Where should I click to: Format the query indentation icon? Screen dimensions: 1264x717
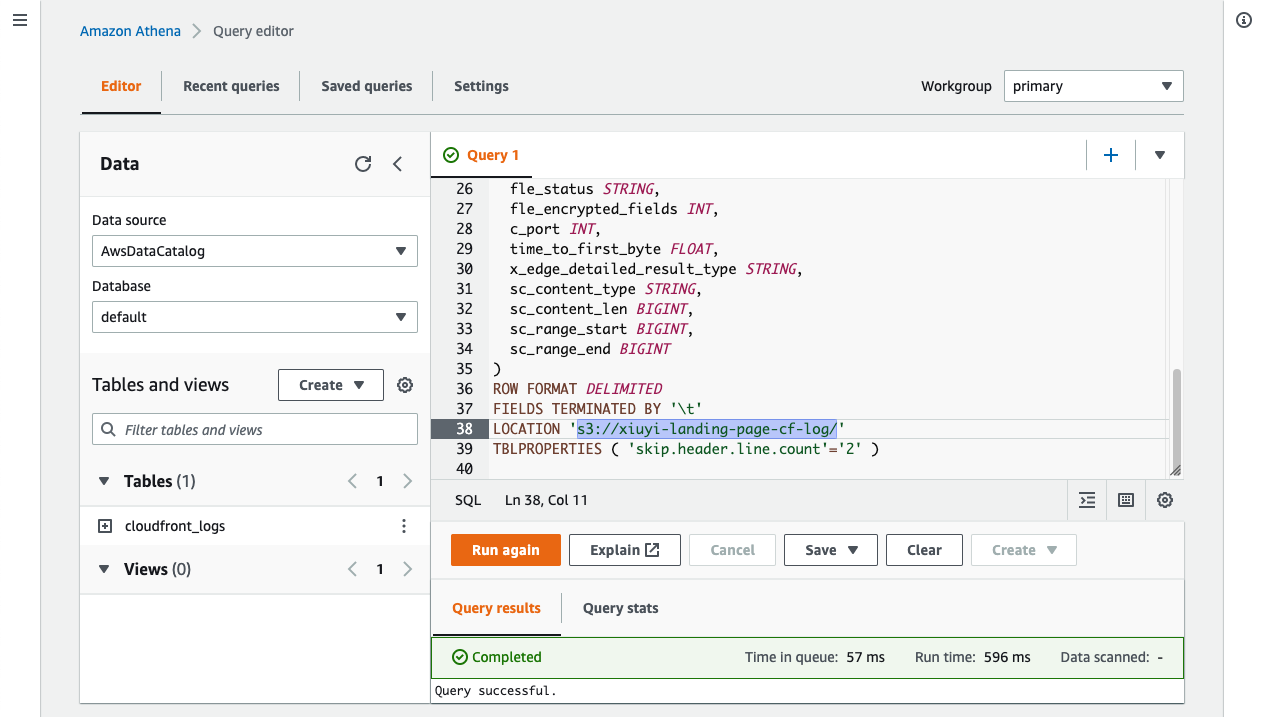(1087, 500)
